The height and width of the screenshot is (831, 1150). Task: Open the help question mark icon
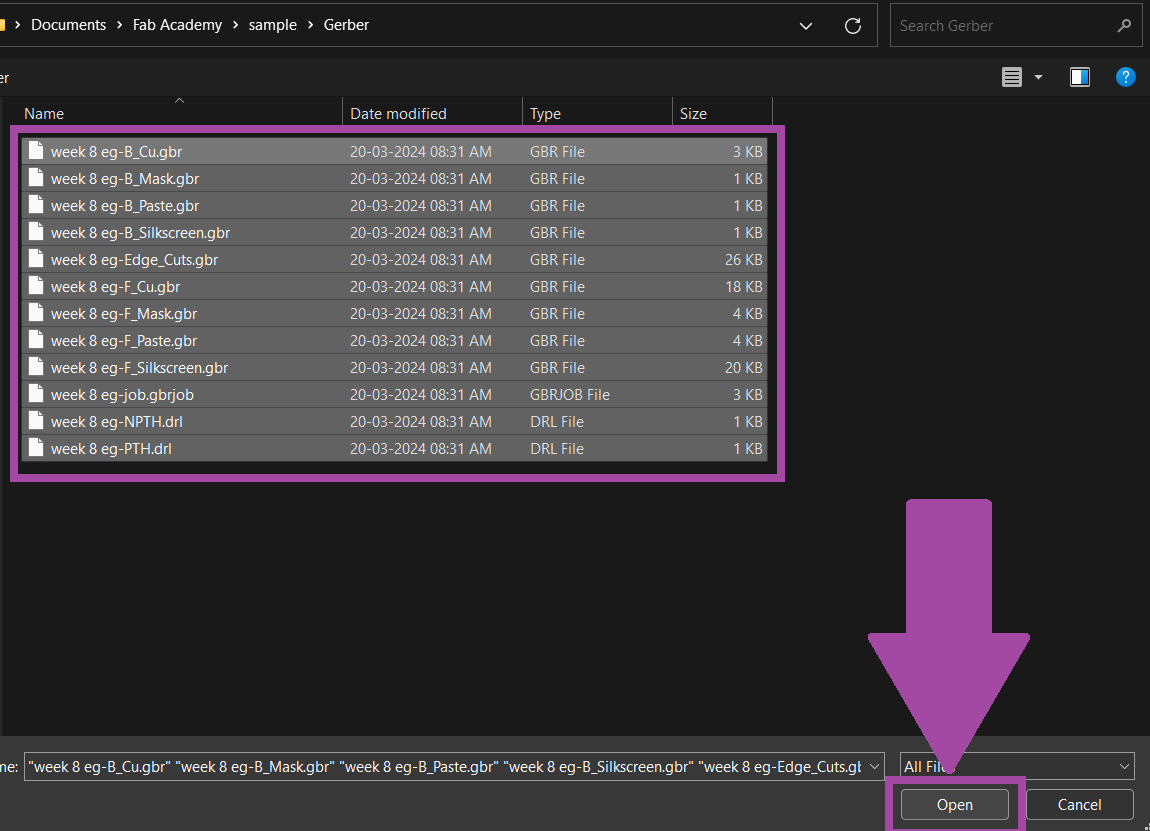[1125, 77]
